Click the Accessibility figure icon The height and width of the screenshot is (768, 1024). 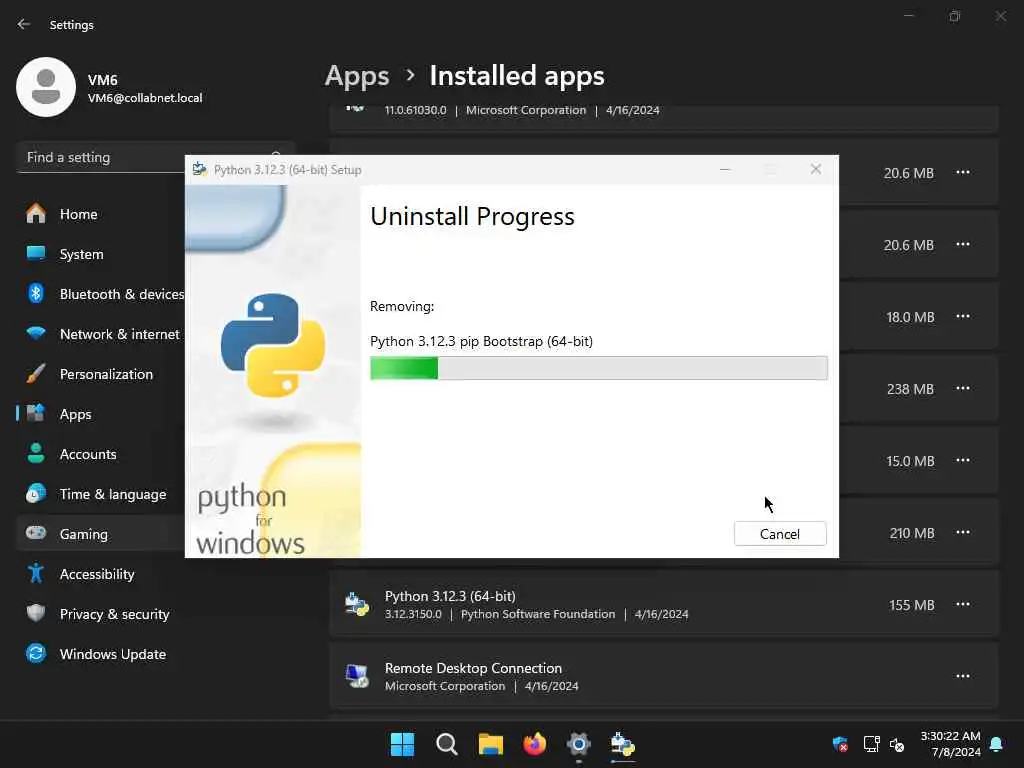(36, 573)
